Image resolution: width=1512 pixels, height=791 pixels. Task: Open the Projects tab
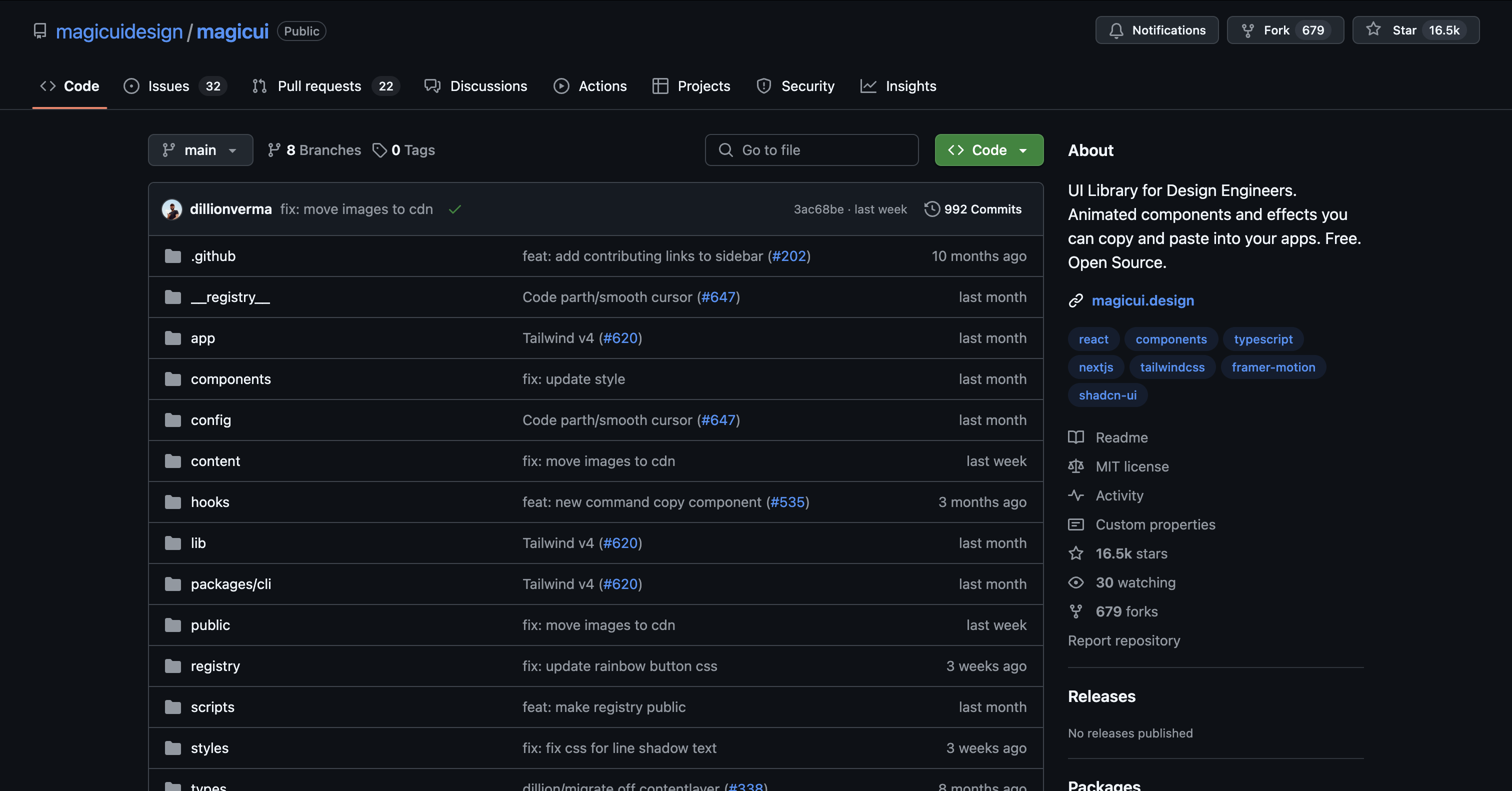pyautogui.click(x=691, y=86)
